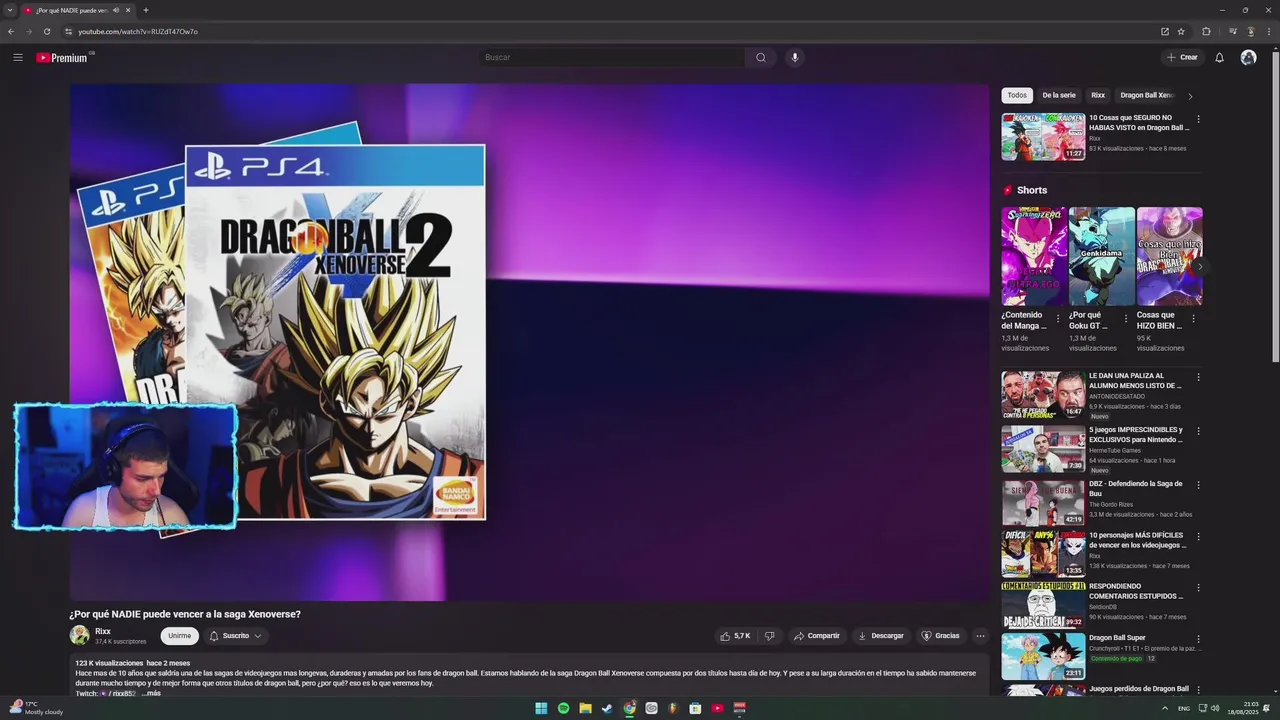Select the 'Dragon Ball Xeno' filter chip
This screenshot has width=1280, height=720.
[1146, 95]
